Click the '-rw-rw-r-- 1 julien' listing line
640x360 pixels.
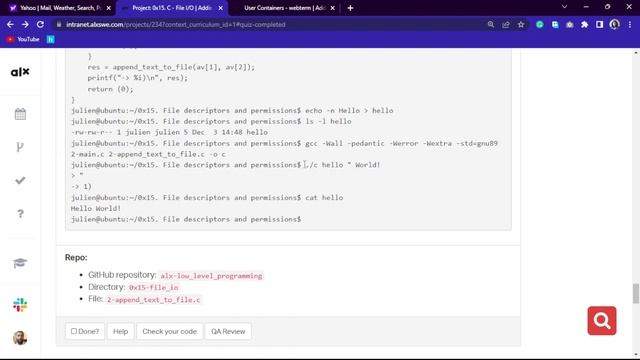(x=169, y=132)
